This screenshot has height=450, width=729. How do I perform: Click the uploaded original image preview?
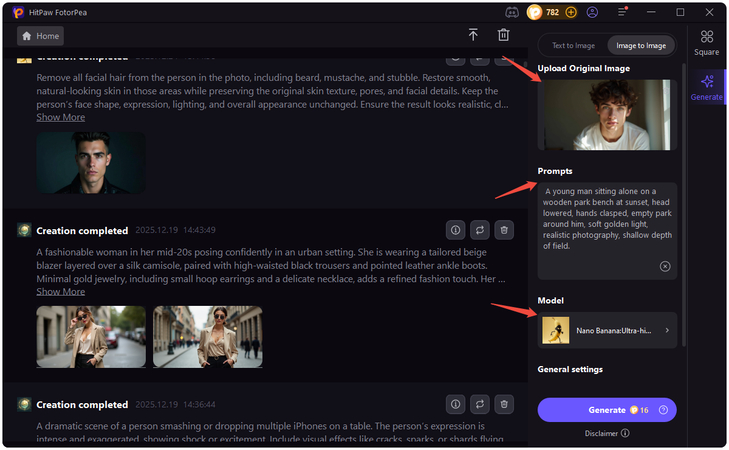click(x=607, y=115)
